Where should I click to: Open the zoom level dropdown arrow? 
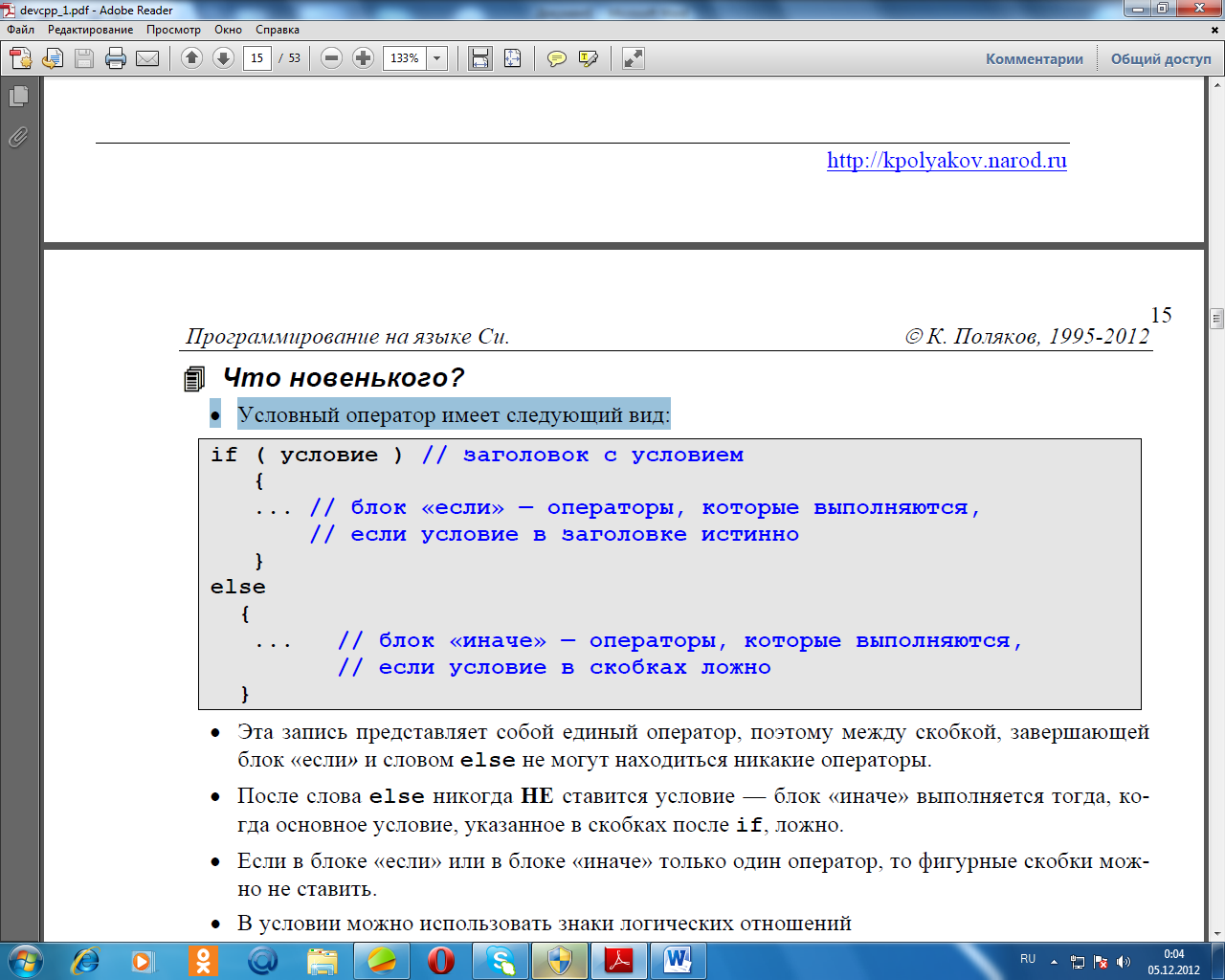tap(437, 58)
